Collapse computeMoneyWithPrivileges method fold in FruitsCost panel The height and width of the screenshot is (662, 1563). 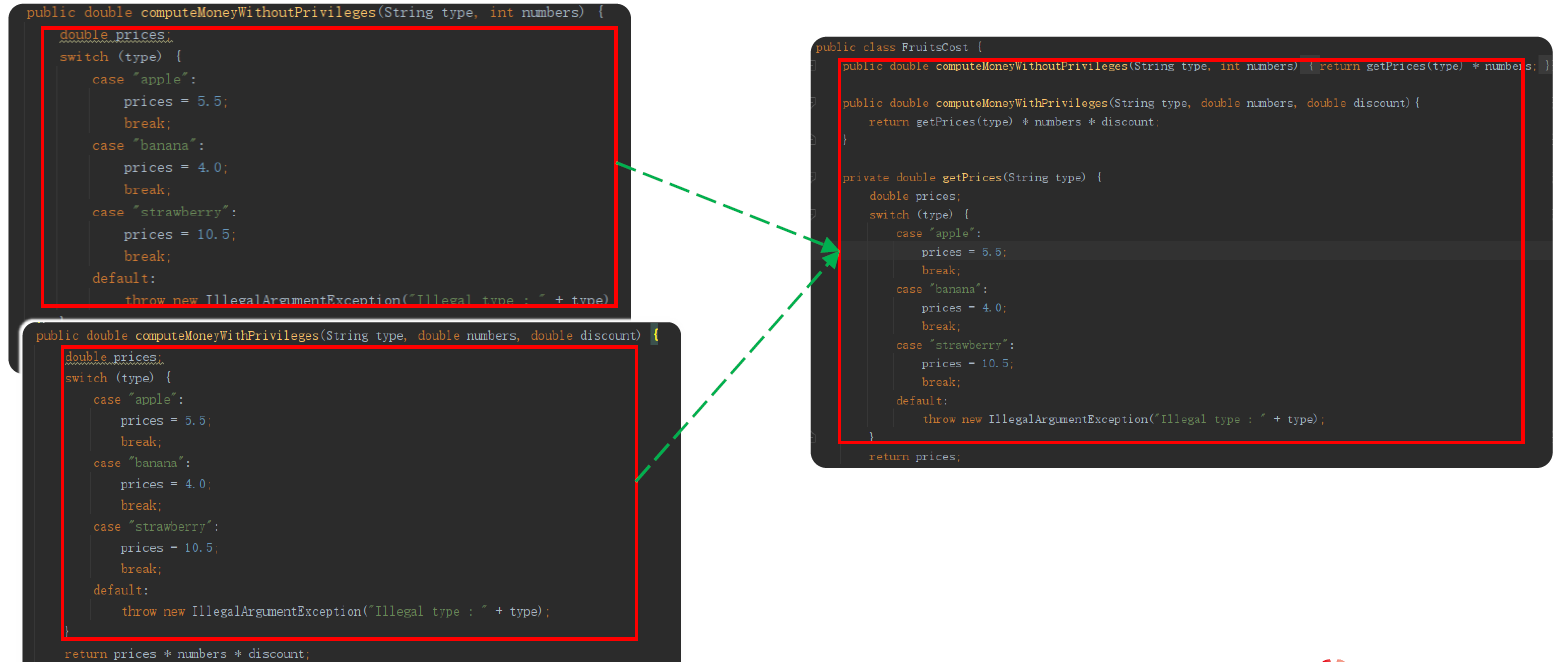coord(813,103)
